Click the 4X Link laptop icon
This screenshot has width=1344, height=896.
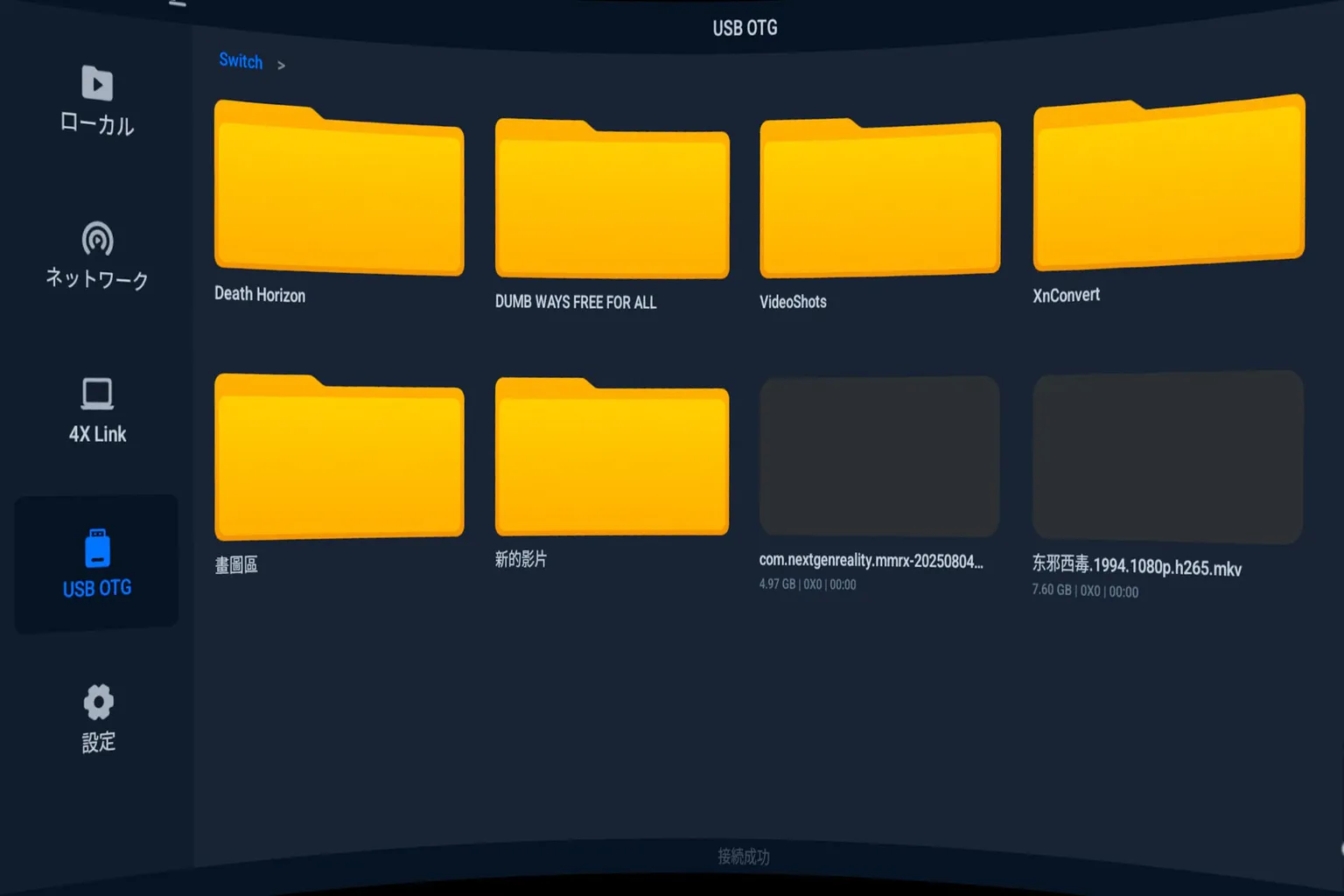click(97, 394)
